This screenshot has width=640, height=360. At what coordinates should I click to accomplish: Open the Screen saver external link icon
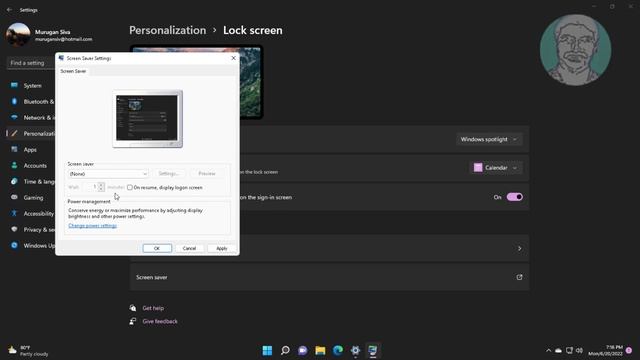pos(519,277)
